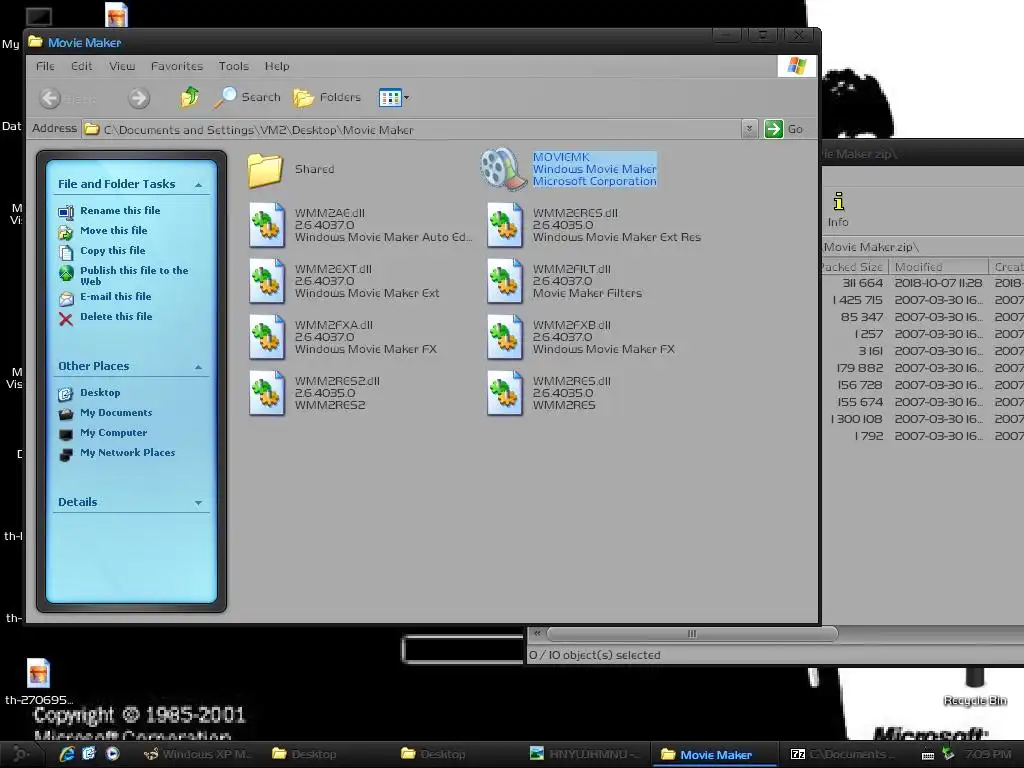Select the WMM2FILT.dll file icon
Viewport: 1024px width, 768px height.
(505, 281)
